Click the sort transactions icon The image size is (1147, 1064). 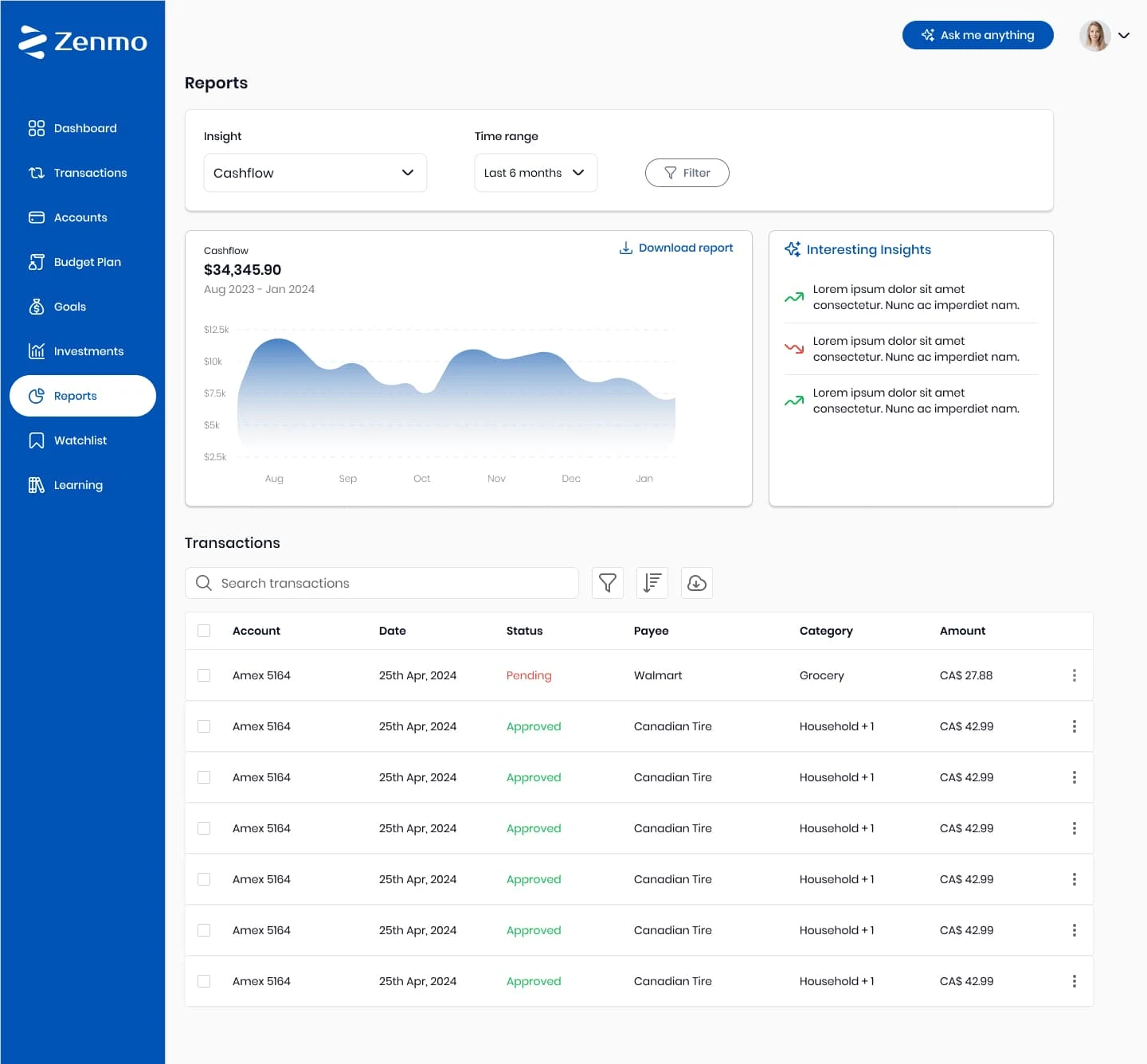[x=652, y=583]
